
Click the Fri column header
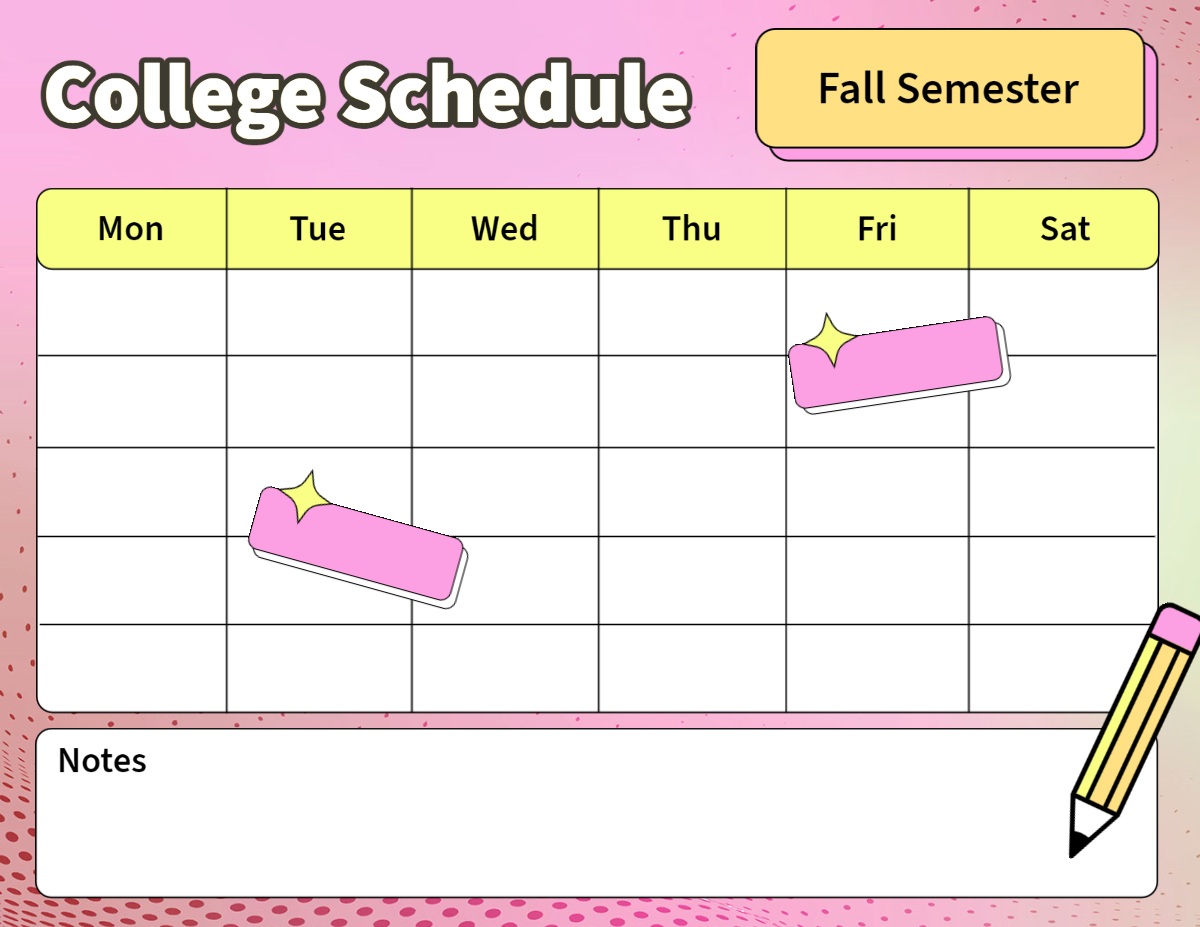tap(877, 229)
